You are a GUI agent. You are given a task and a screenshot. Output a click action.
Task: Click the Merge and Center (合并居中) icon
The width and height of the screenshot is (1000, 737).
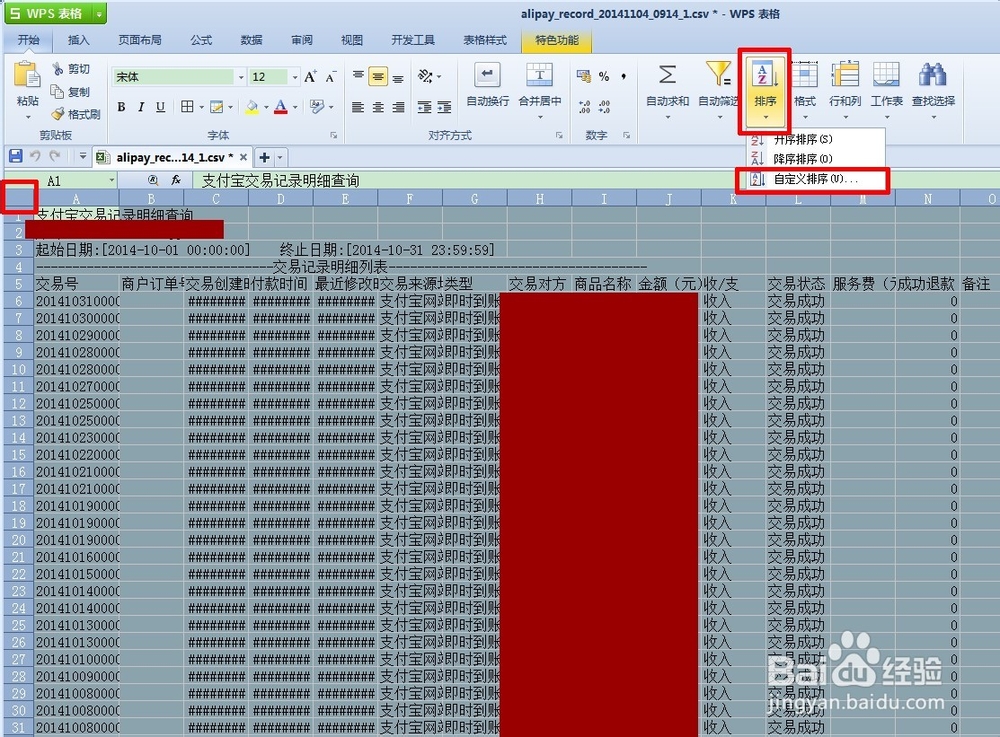(x=540, y=75)
